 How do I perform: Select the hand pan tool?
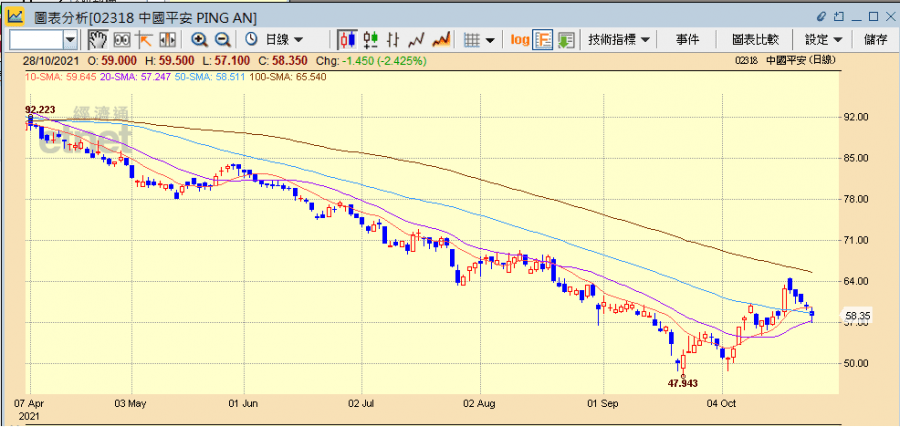(x=97, y=39)
